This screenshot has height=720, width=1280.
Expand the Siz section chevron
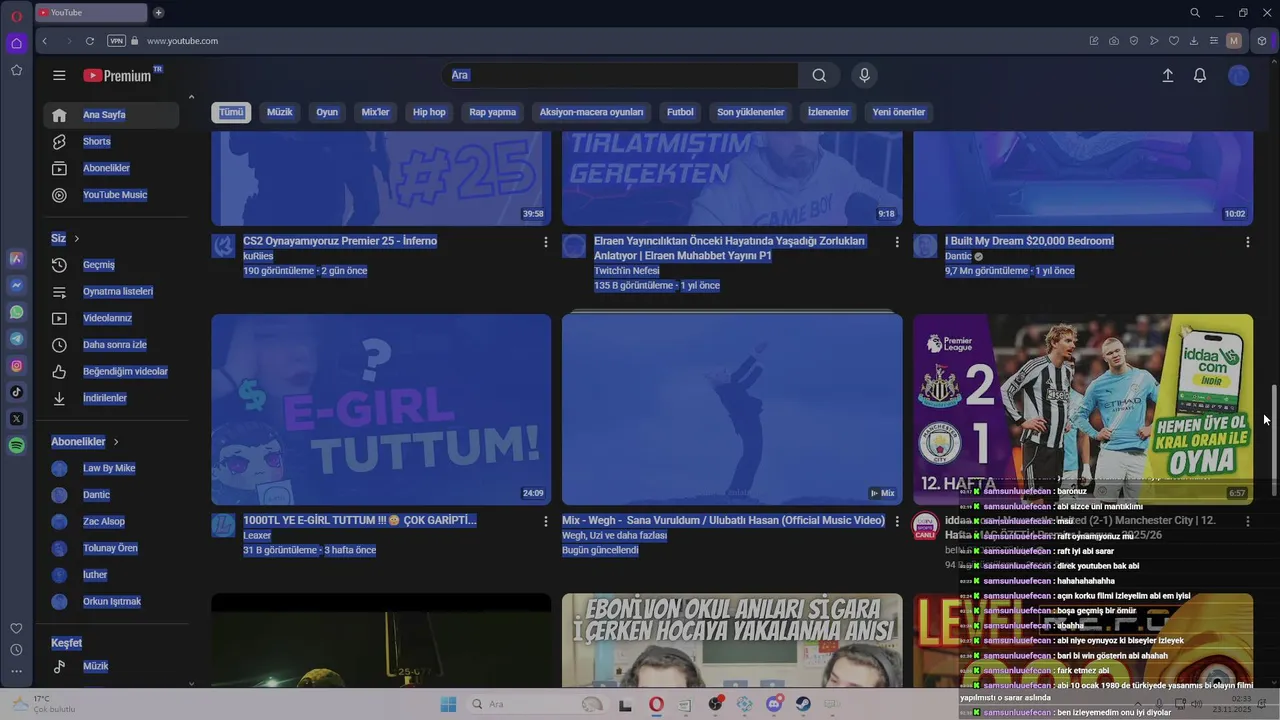[76, 238]
